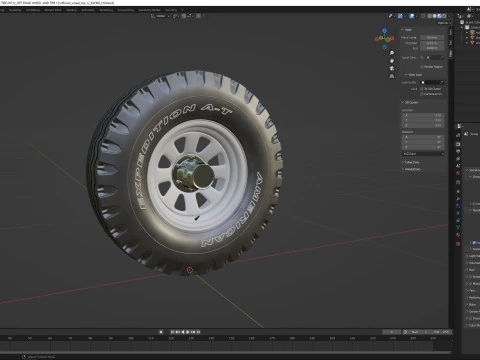480x360 pixels.
Task: Click blue Z axis on navigation gizmo
Action: click(384, 31)
